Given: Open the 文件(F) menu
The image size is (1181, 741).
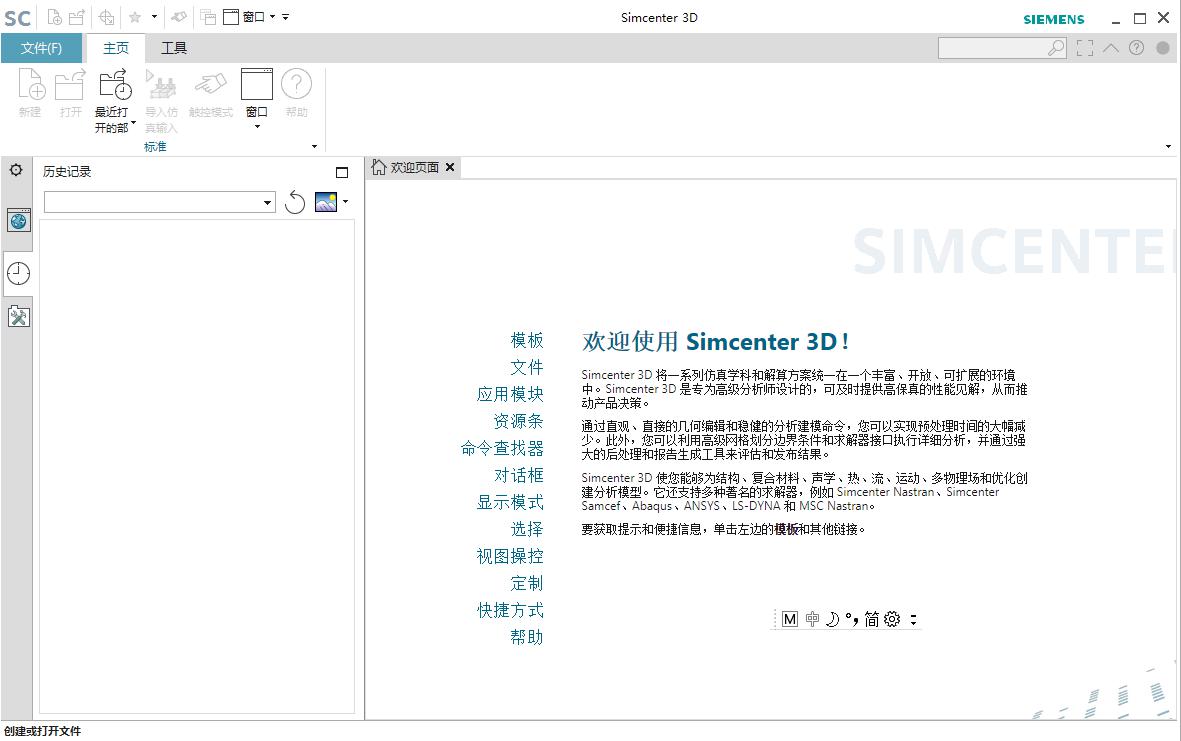Looking at the screenshot, I should [x=41, y=48].
